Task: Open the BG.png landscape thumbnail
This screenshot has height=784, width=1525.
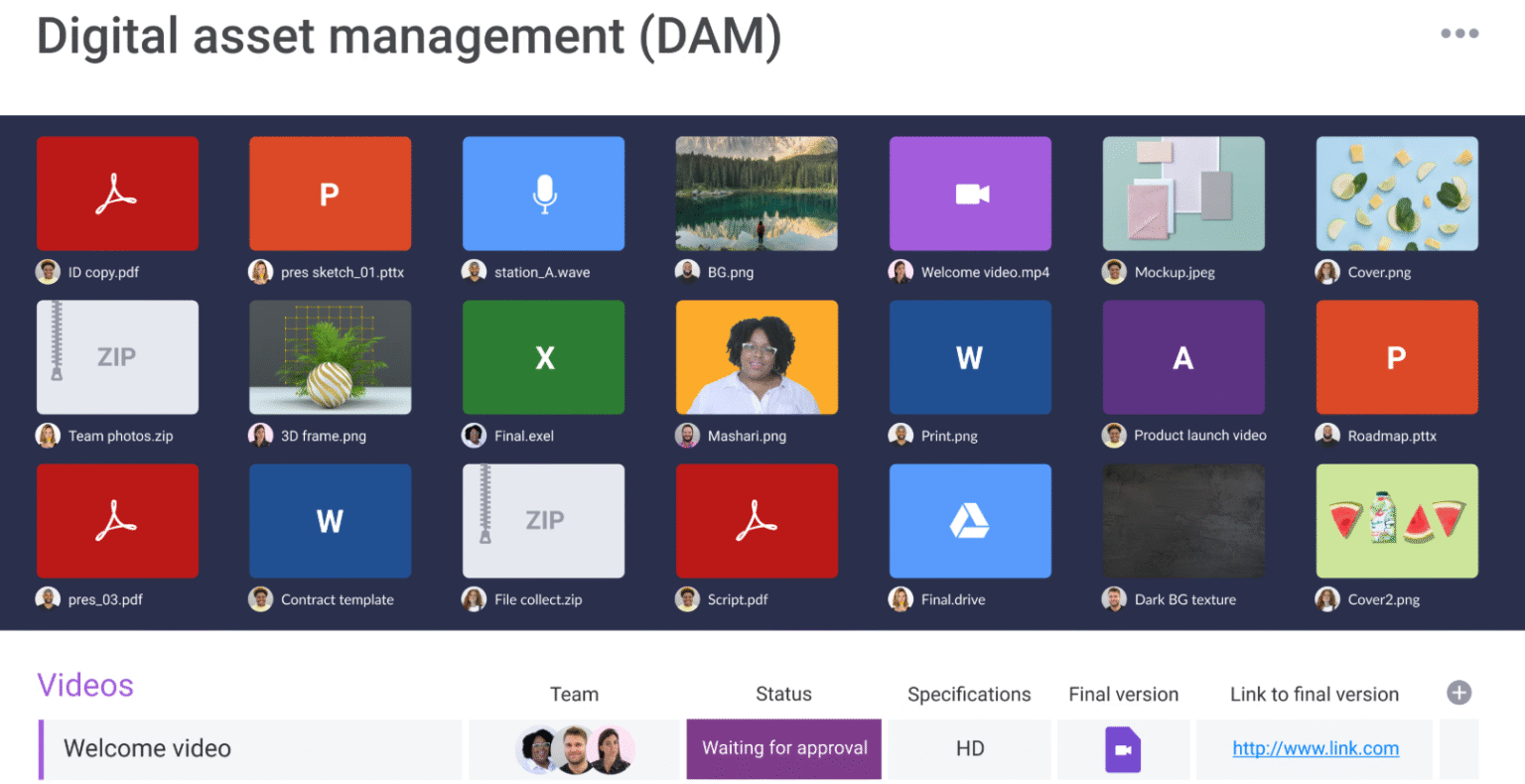Action: click(757, 194)
